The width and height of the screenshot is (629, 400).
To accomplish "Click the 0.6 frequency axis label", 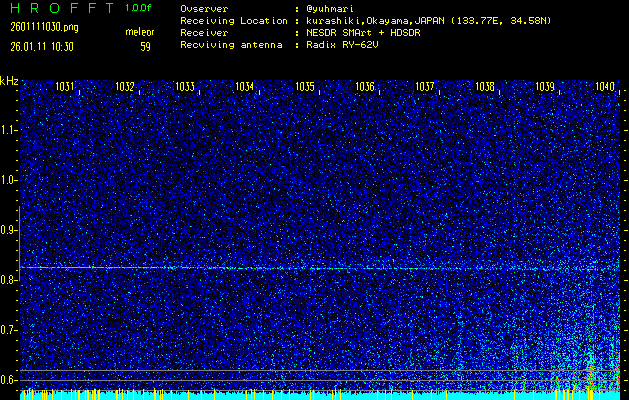I will [x=9, y=380].
